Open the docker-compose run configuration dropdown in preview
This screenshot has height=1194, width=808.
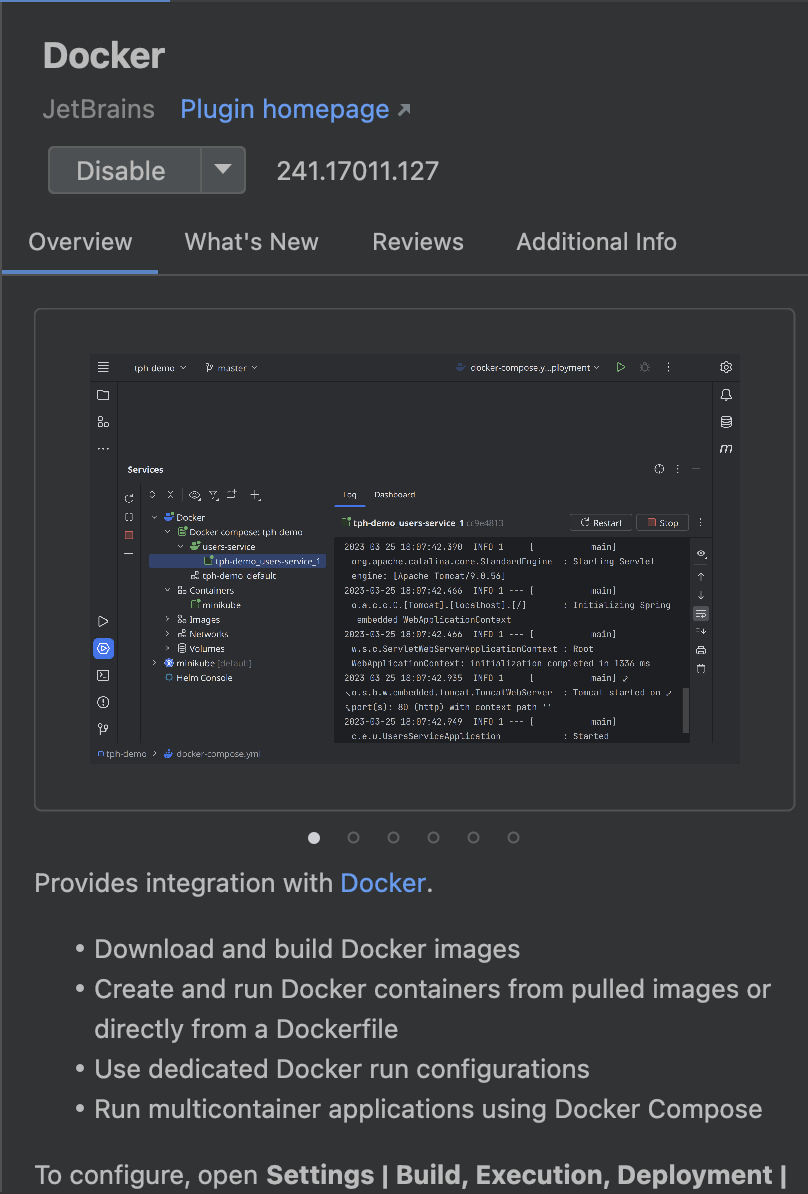coord(528,368)
